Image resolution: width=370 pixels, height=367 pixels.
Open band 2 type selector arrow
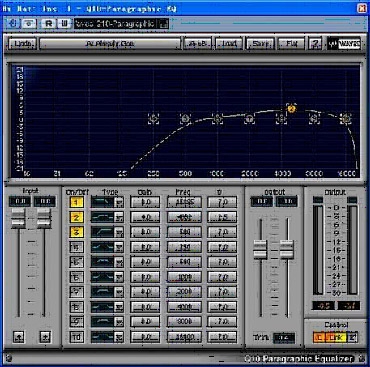(x=119, y=217)
